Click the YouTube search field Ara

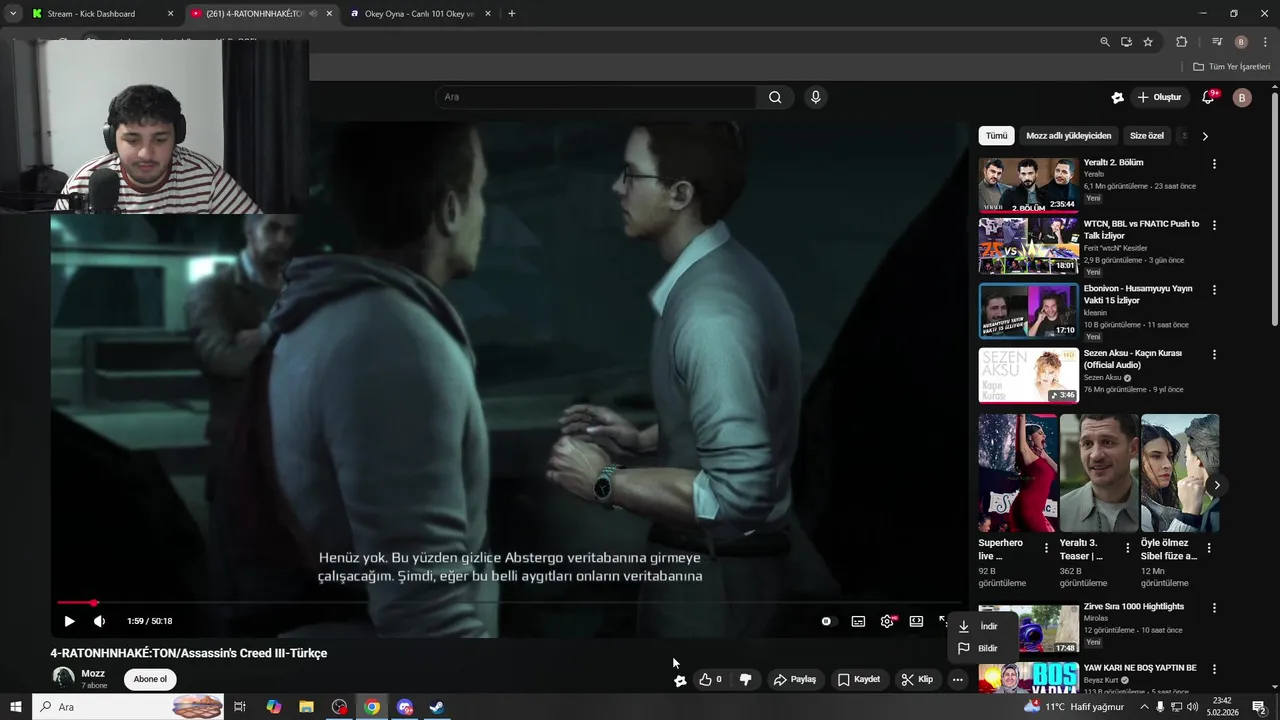click(595, 97)
